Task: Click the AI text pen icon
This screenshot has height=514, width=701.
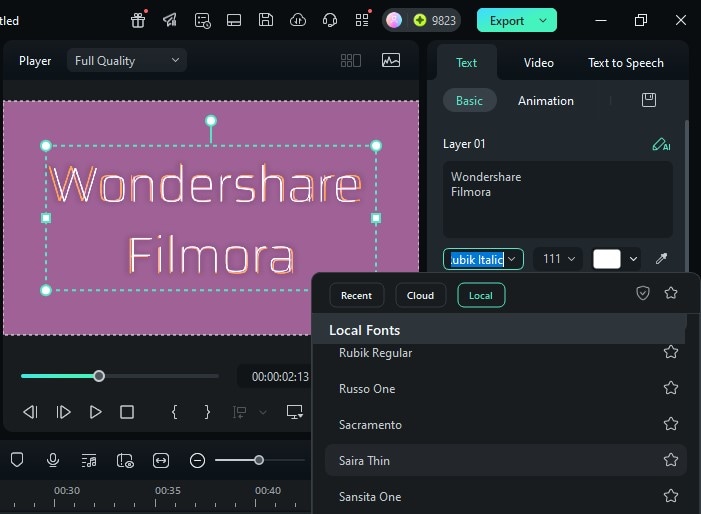Action: click(661, 144)
